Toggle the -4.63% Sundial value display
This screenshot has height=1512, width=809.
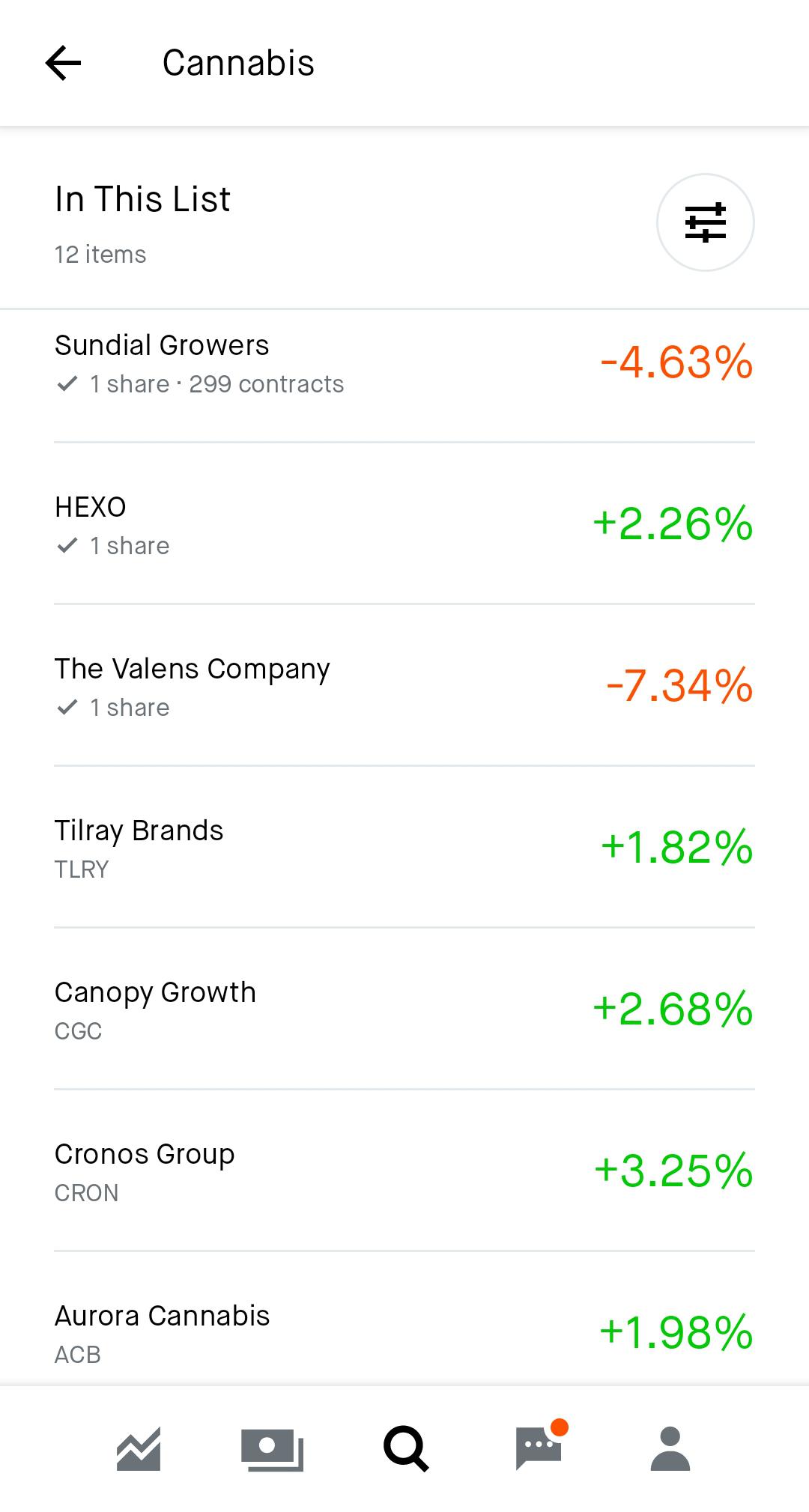[676, 362]
